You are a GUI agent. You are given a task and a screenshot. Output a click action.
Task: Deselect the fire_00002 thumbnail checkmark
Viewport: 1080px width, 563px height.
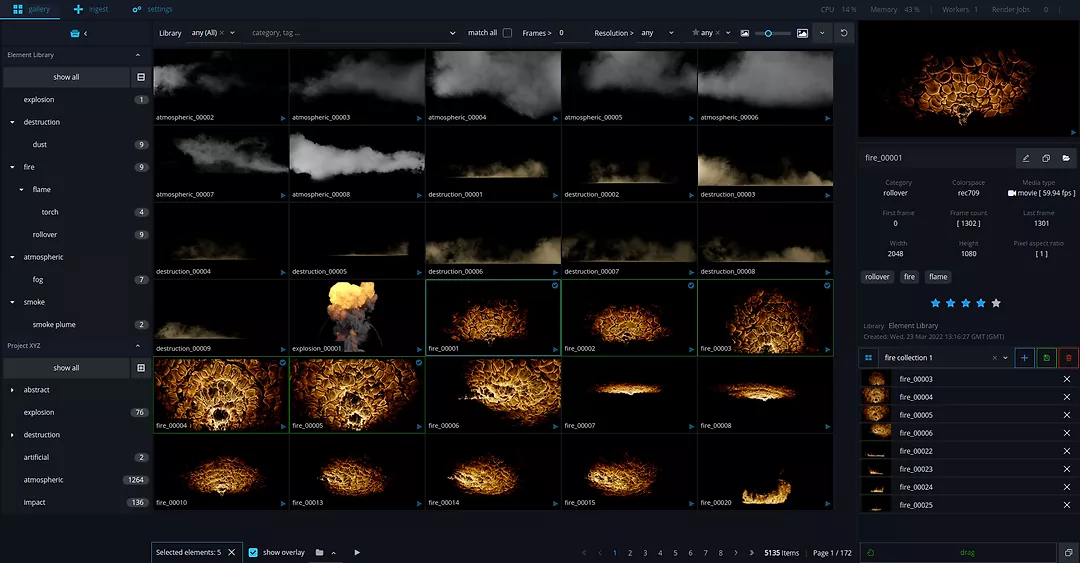click(x=690, y=285)
